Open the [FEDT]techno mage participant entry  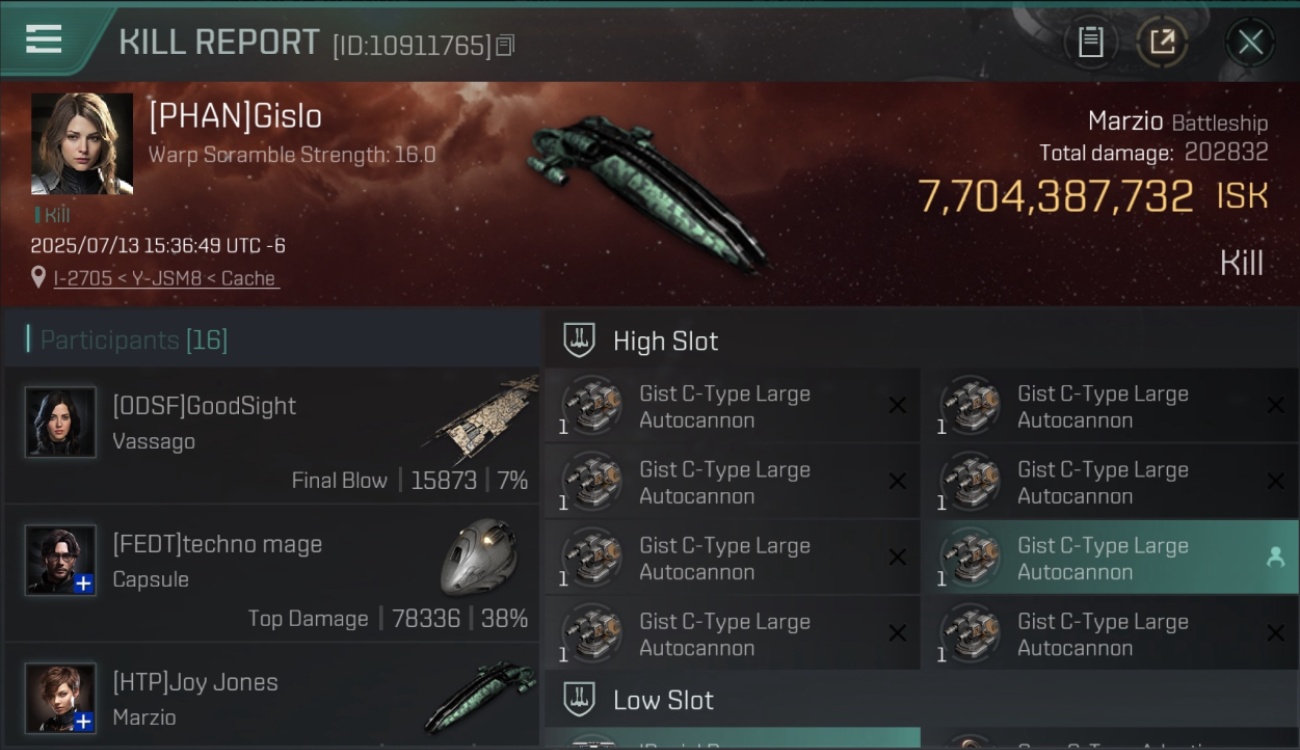pyautogui.click(x=272, y=574)
